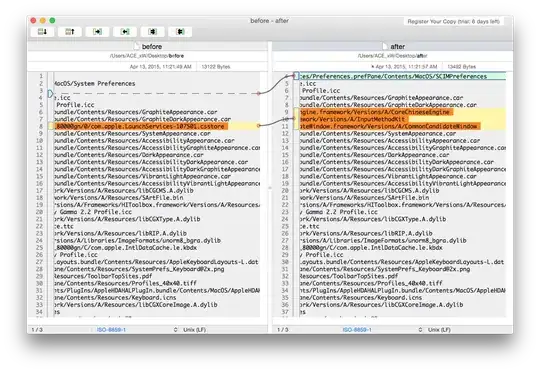Jump to the next difference

[42, 32]
